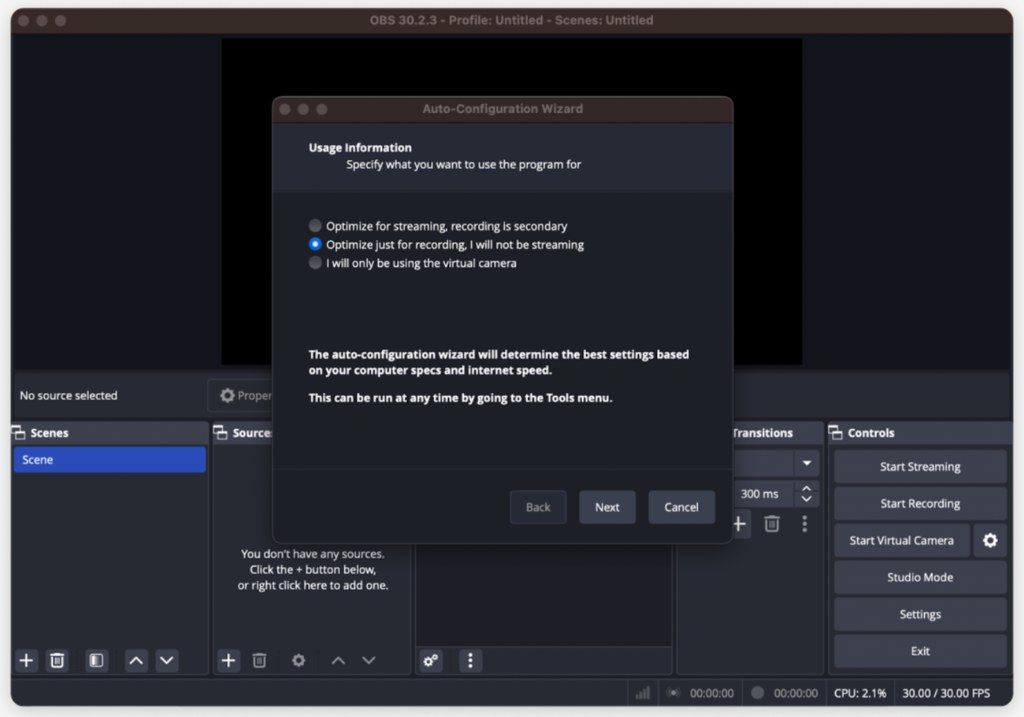Image resolution: width=1024 pixels, height=717 pixels.
Task: Add a transition with plus icon
Action: point(740,524)
